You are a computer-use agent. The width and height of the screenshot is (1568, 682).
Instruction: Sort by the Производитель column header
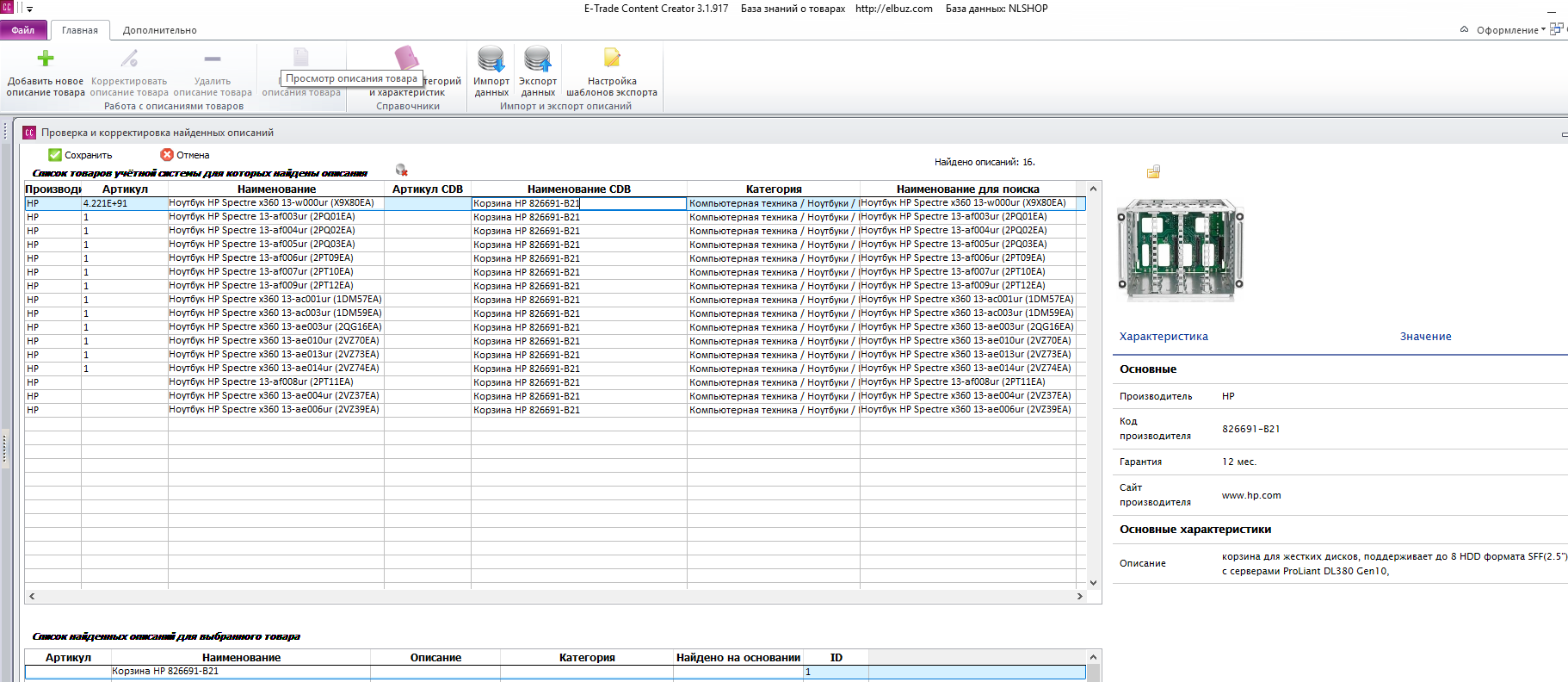coord(52,189)
